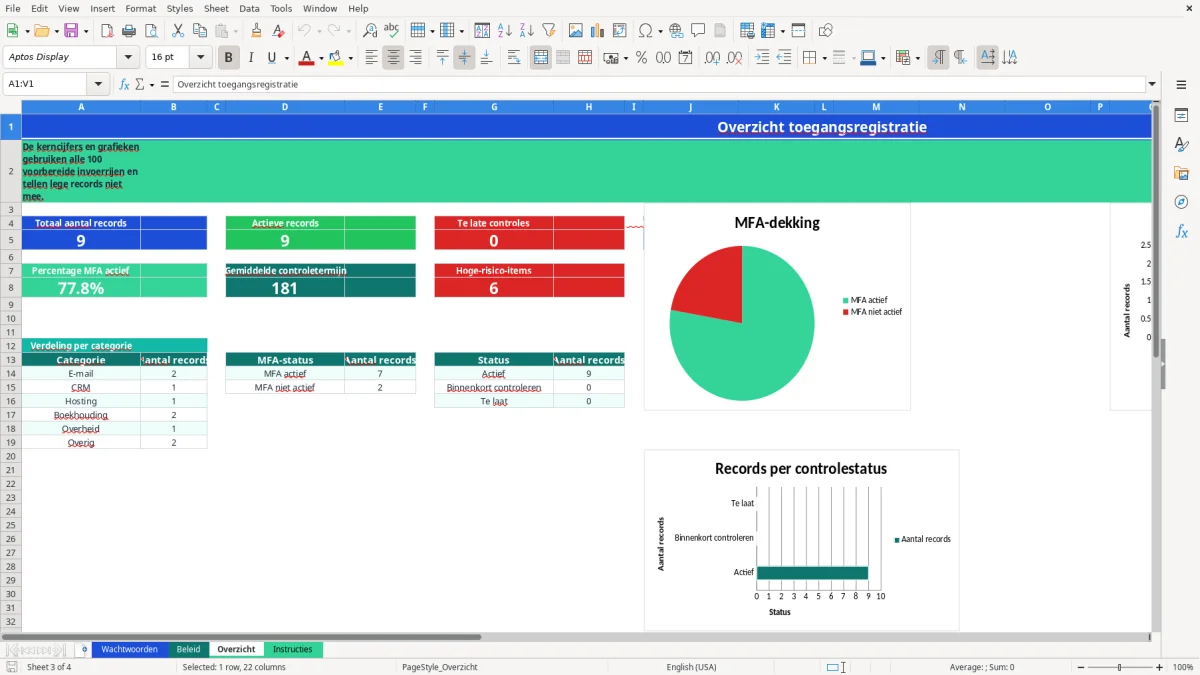This screenshot has height=675, width=1200.
Task: Click the Open folder icon
Action: coord(40,31)
